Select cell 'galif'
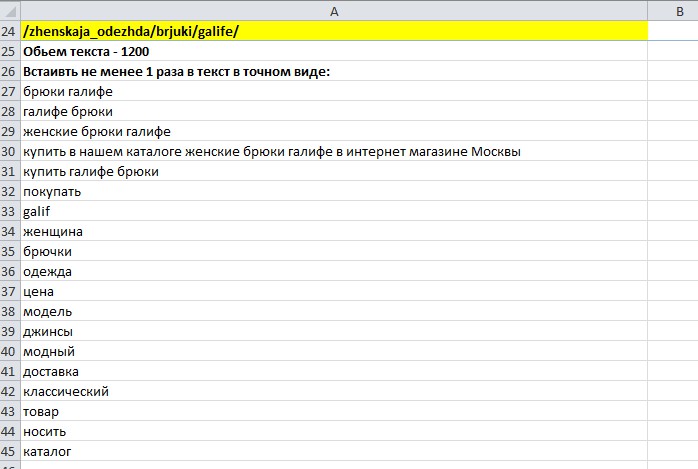This screenshot has width=698, height=469. coord(334,211)
